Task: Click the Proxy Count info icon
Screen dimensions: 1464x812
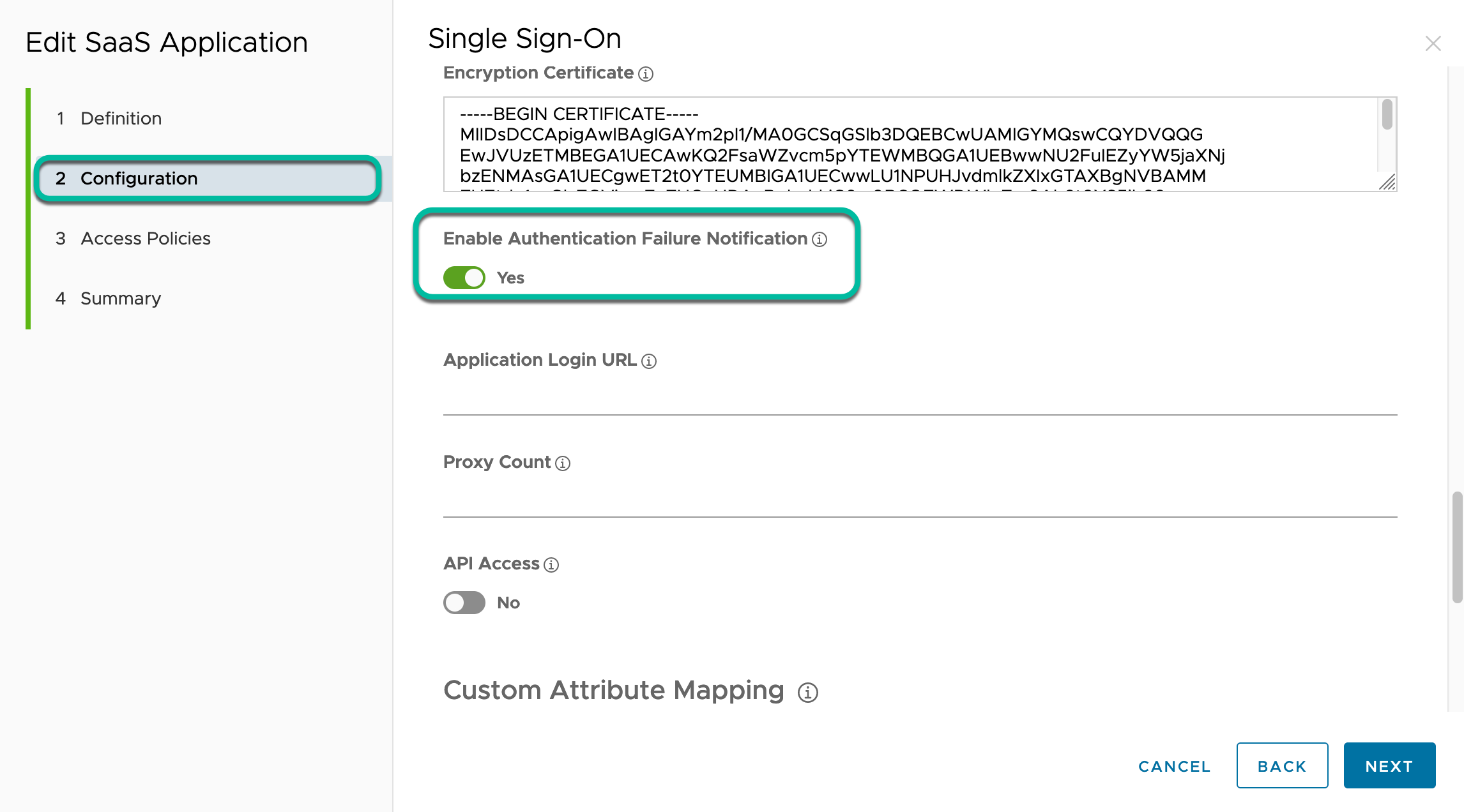Action: (563, 463)
